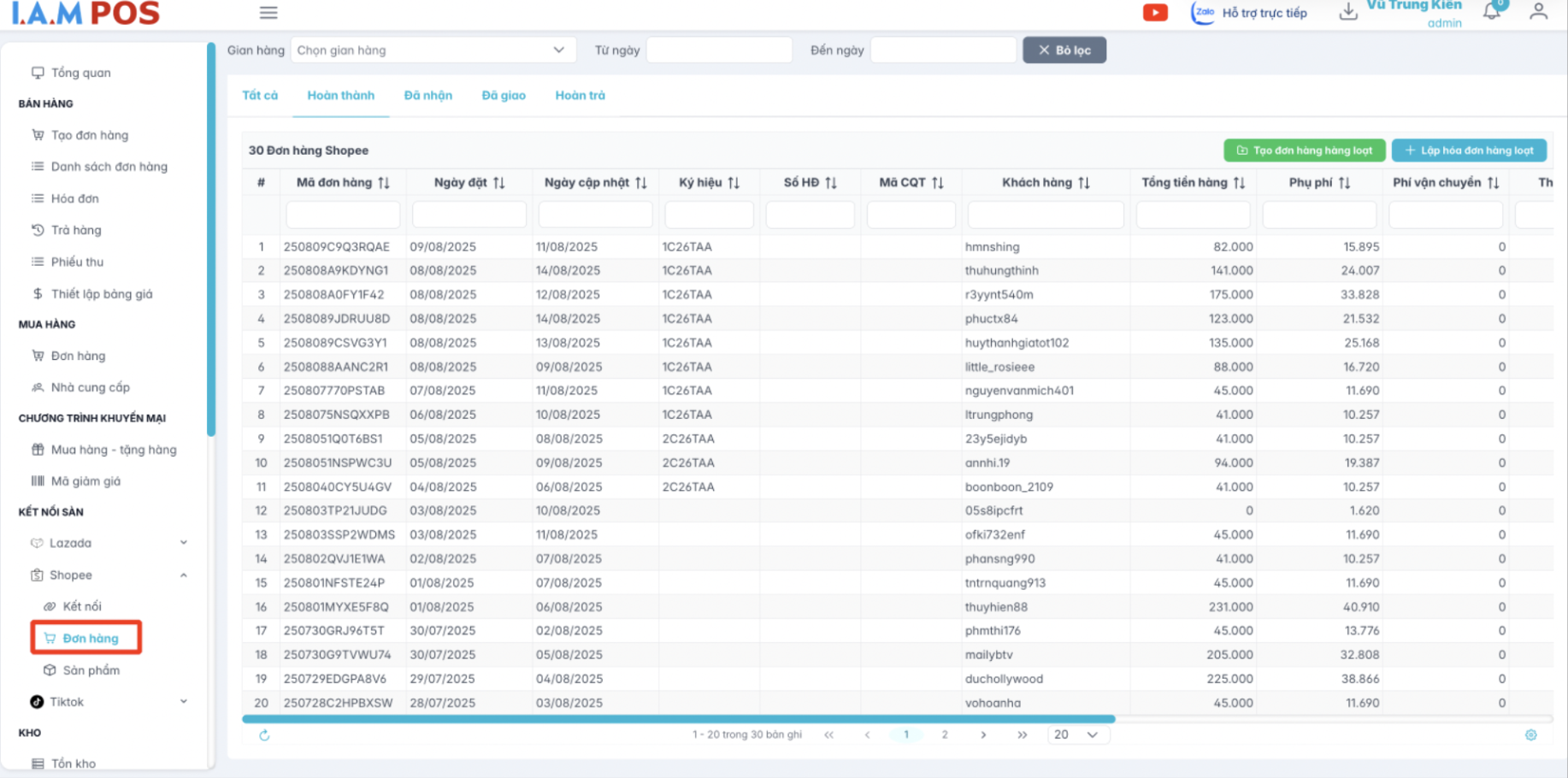Sort by Mã đơn hàng column
Viewport: 1568px width, 778px height.
coord(384,183)
